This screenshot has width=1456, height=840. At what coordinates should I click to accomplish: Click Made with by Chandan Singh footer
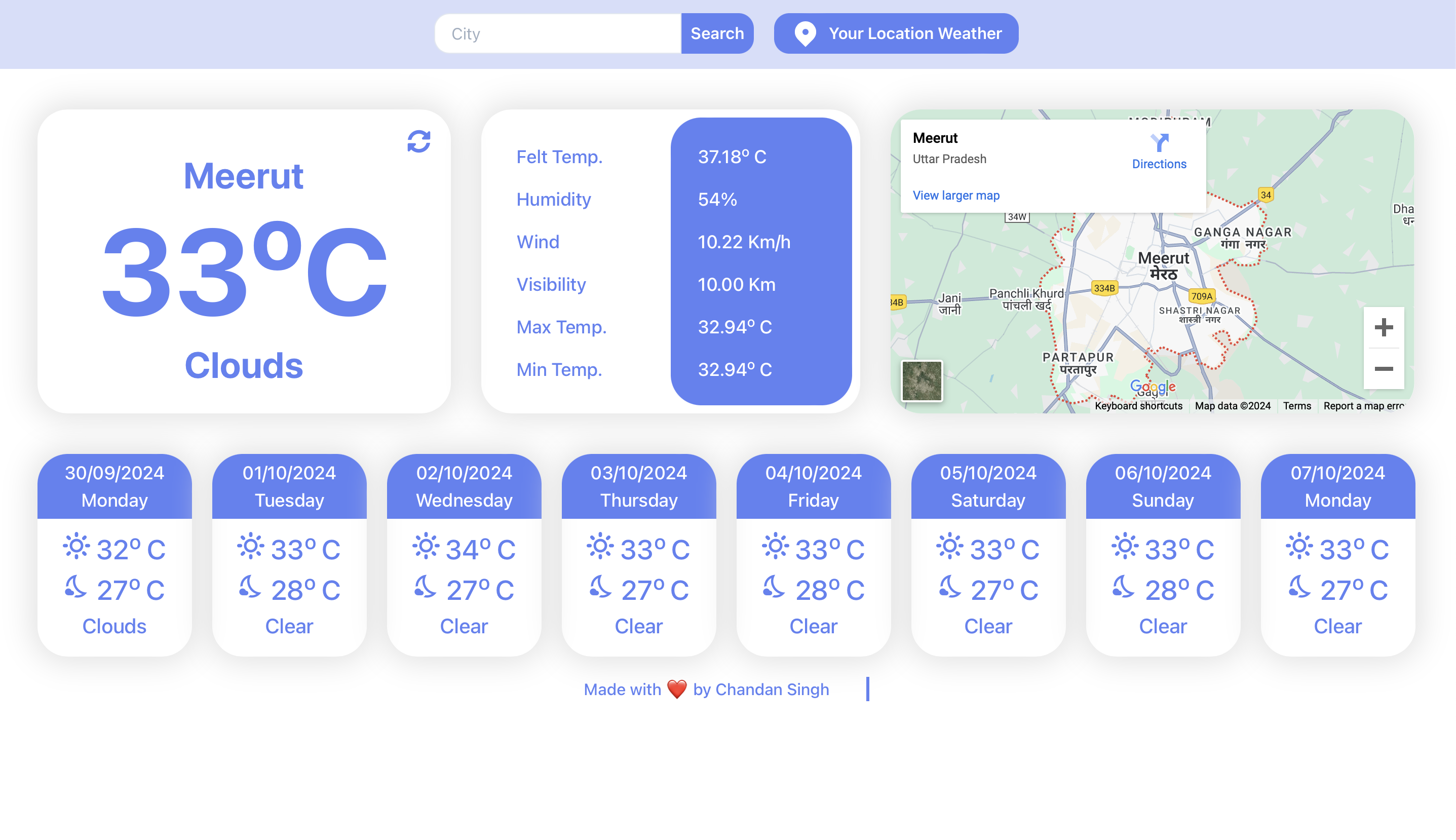click(706, 690)
